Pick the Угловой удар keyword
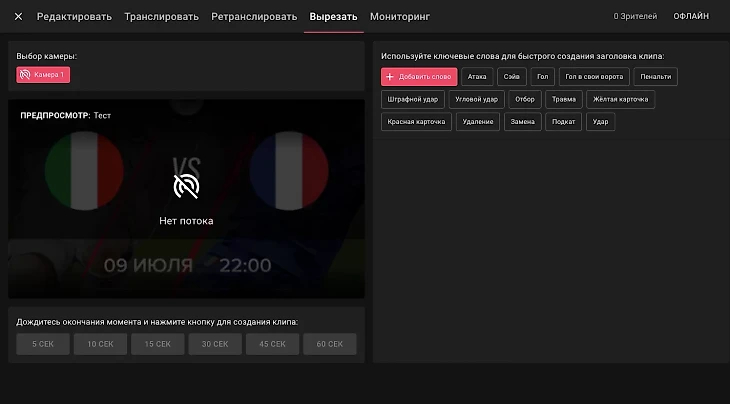 pos(476,99)
